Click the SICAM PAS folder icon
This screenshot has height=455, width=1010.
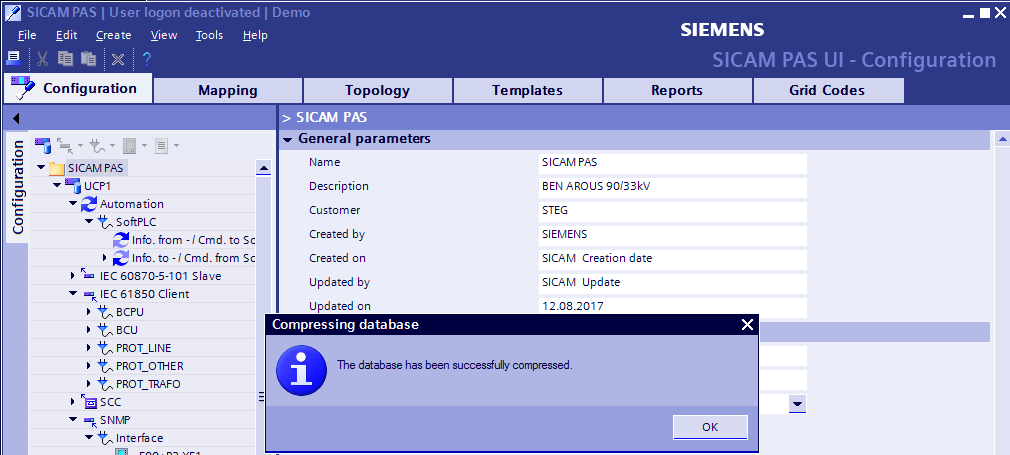(57, 168)
